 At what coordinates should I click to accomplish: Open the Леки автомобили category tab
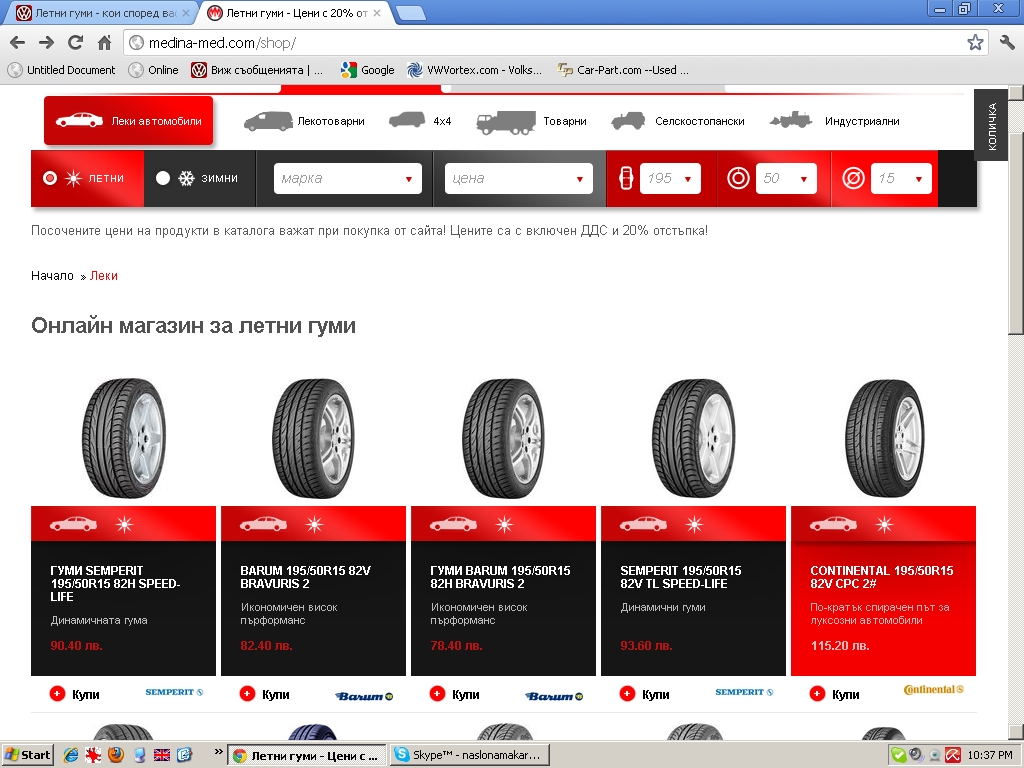[128, 121]
